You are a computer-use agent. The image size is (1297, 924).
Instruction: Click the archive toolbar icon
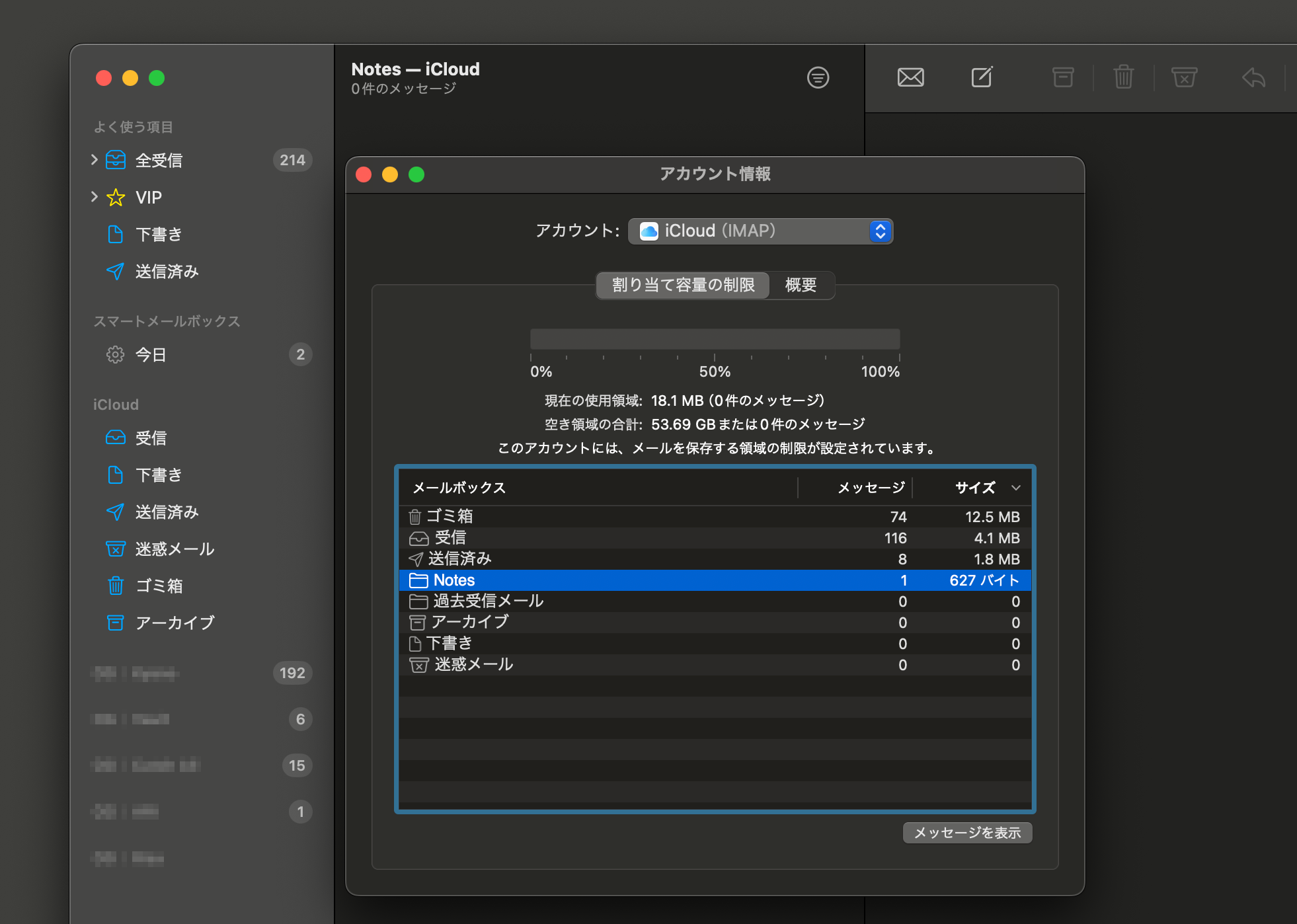click(1063, 77)
